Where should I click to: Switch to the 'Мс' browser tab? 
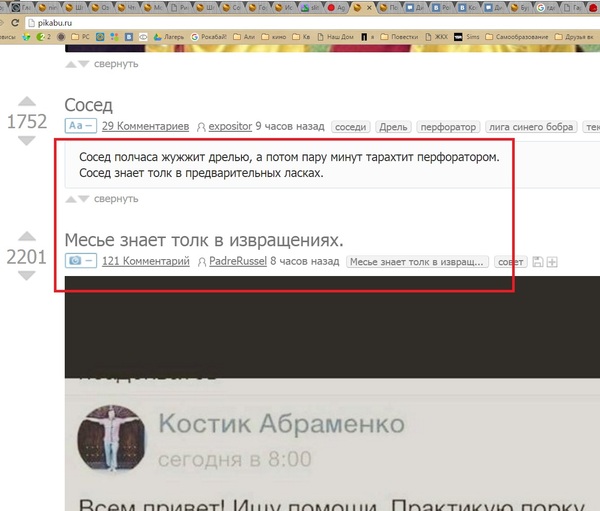pyautogui.click(x=153, y=7)
